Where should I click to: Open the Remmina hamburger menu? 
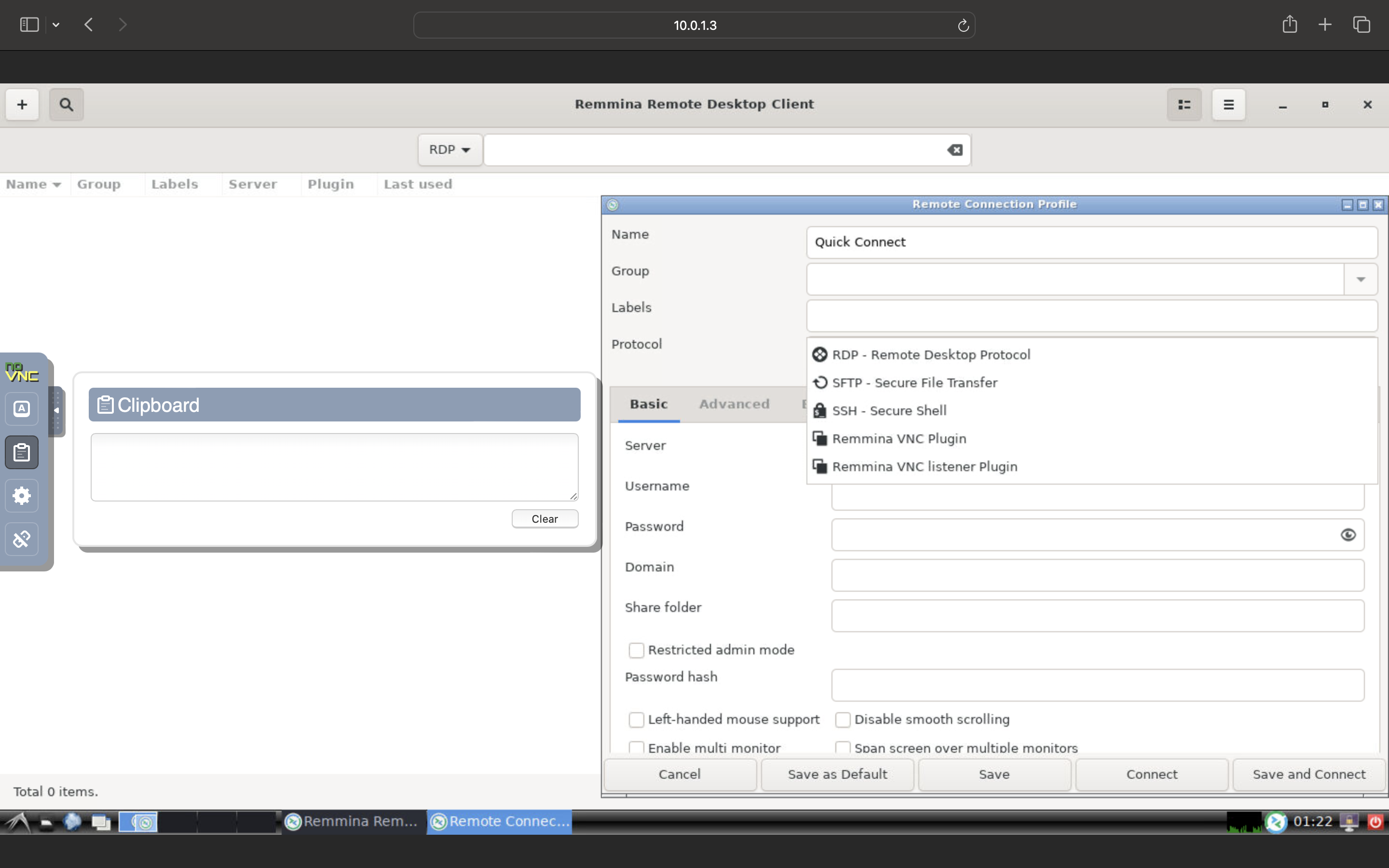[1228, 105]
